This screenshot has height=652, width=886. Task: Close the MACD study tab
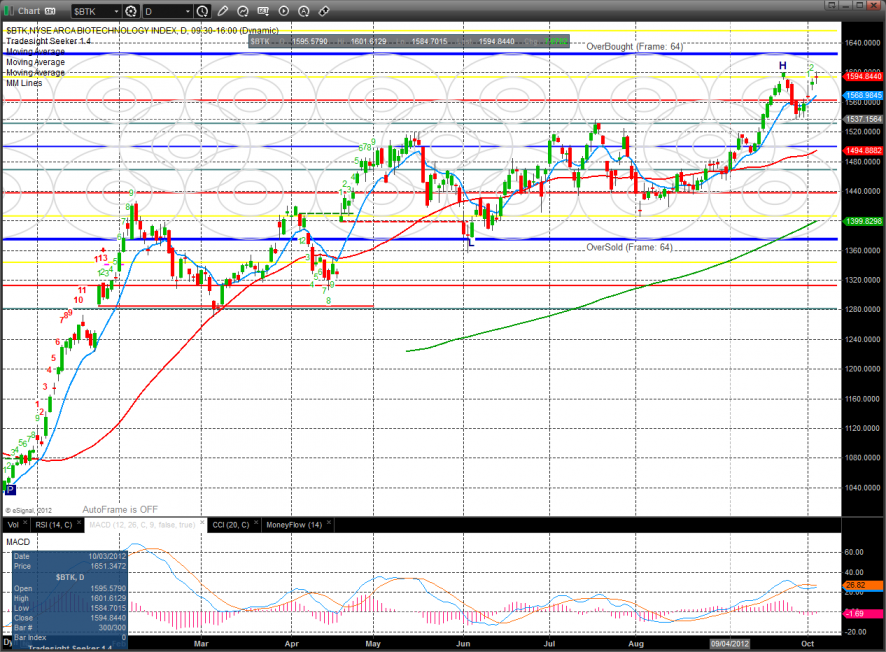pos(202,523)
